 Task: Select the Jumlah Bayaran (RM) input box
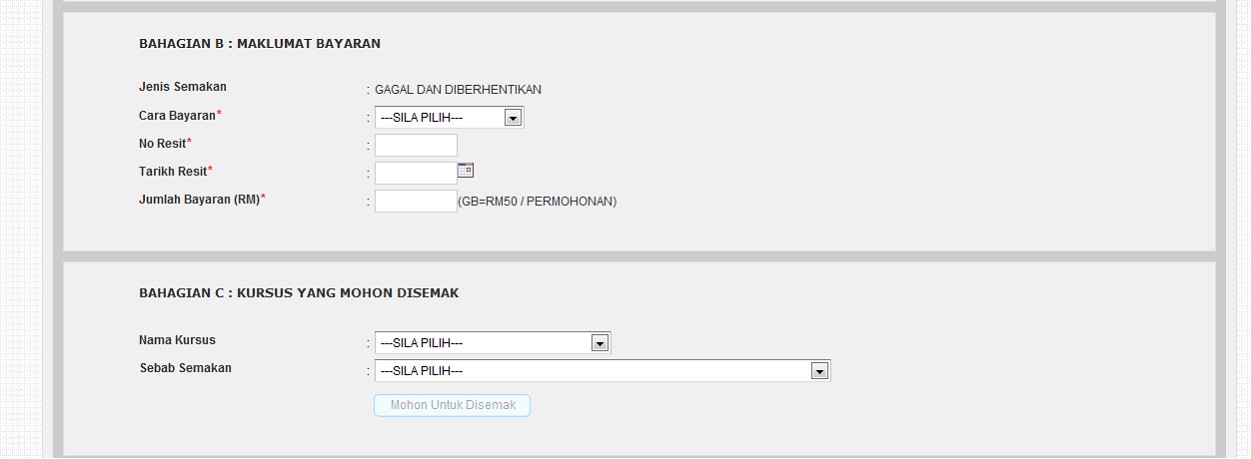point(416,201)
